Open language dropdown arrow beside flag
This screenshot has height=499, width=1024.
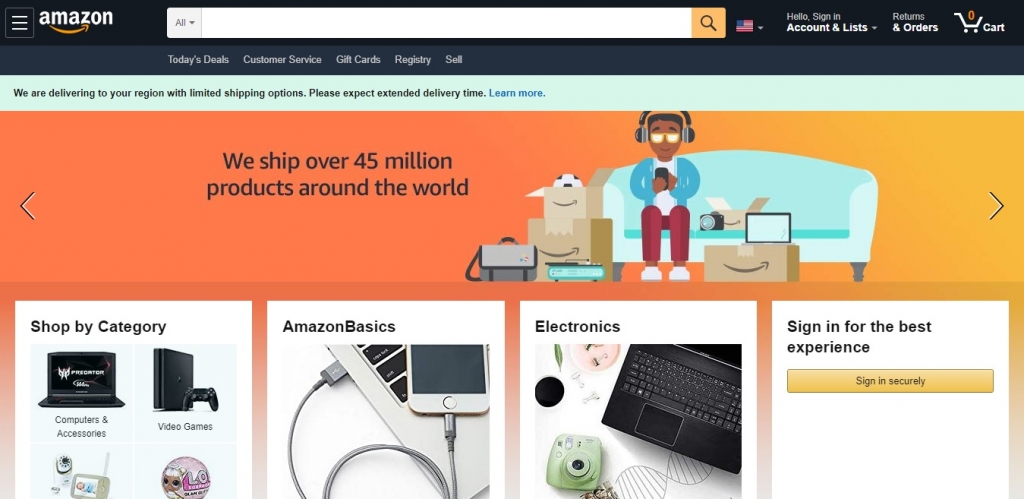(x=760, y=27)
